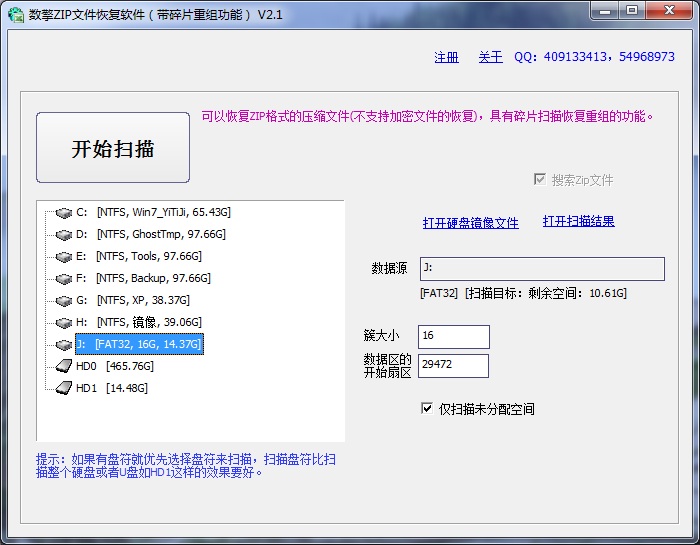
Task: Click the G: XP drive icon
Action: [x=63, y=301]
